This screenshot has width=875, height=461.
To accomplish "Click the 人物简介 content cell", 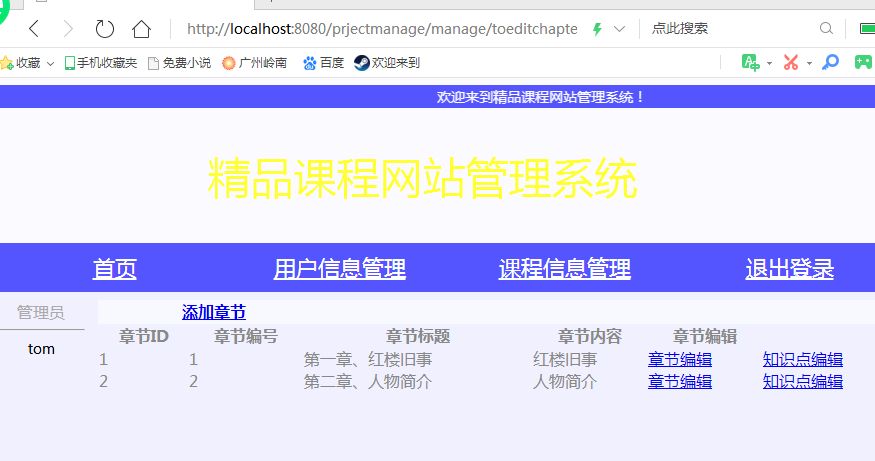I will tap(565, 382).
